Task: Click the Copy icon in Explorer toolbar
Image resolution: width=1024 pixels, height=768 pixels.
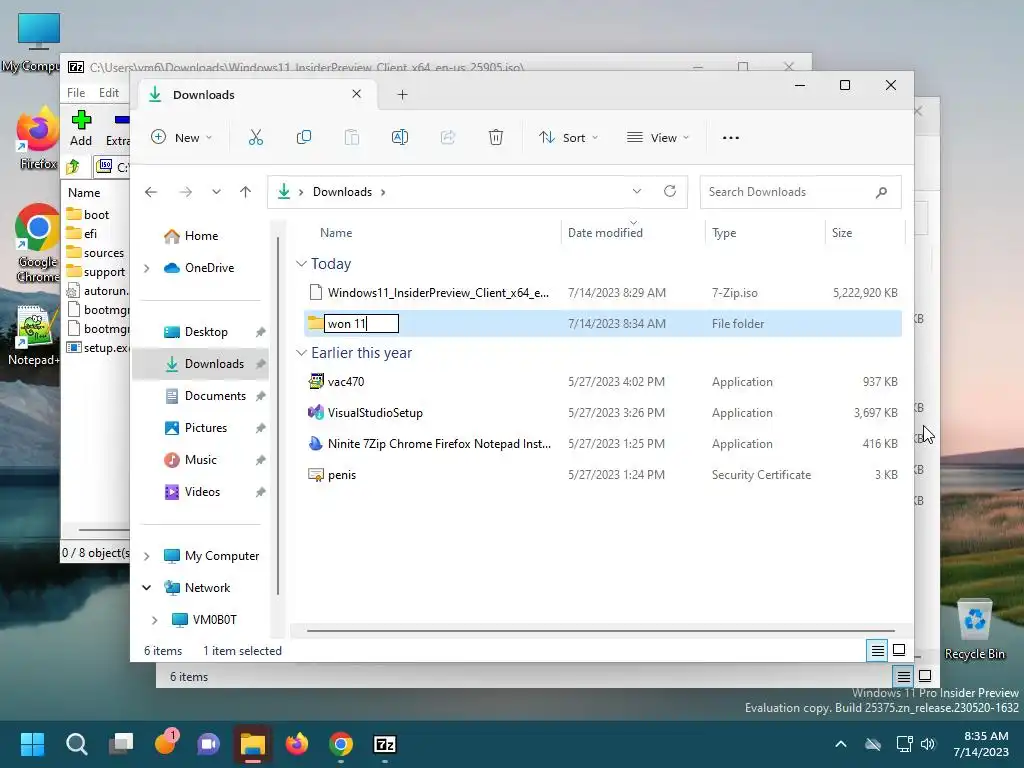Action: (304, 137)
